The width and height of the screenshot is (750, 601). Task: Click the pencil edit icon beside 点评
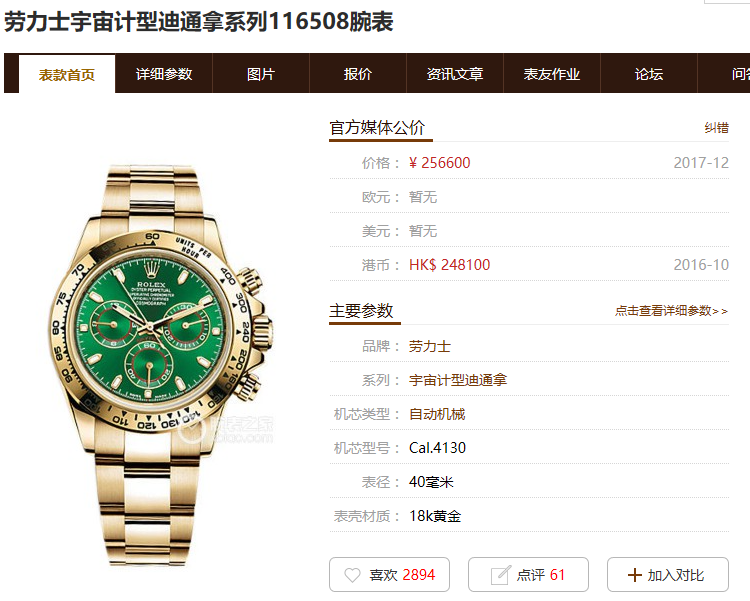coord(500,575)
